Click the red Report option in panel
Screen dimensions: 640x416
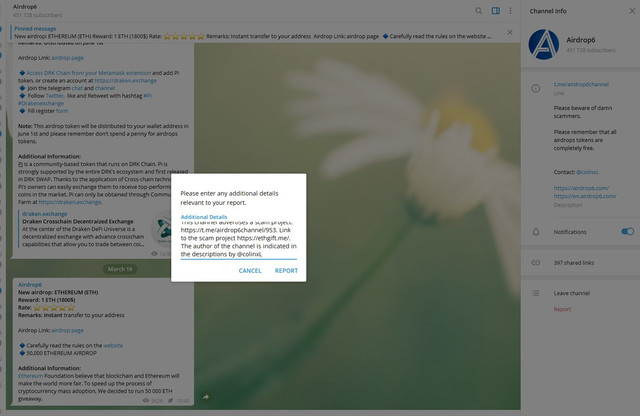[562, 309]
